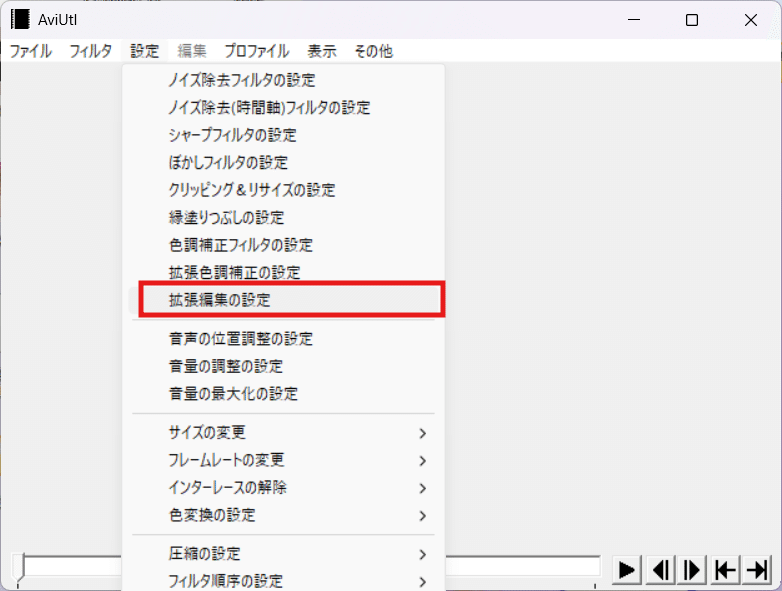Choose 音声の位置調整の設定
Viewport: 782px width, 591px height.
point(283,339)
